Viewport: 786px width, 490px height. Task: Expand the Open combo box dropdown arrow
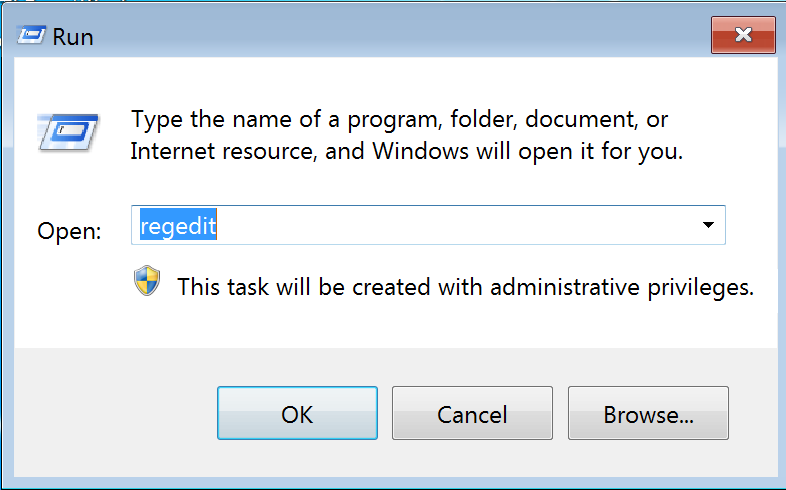pyautogui.click(x=708, y=226)
